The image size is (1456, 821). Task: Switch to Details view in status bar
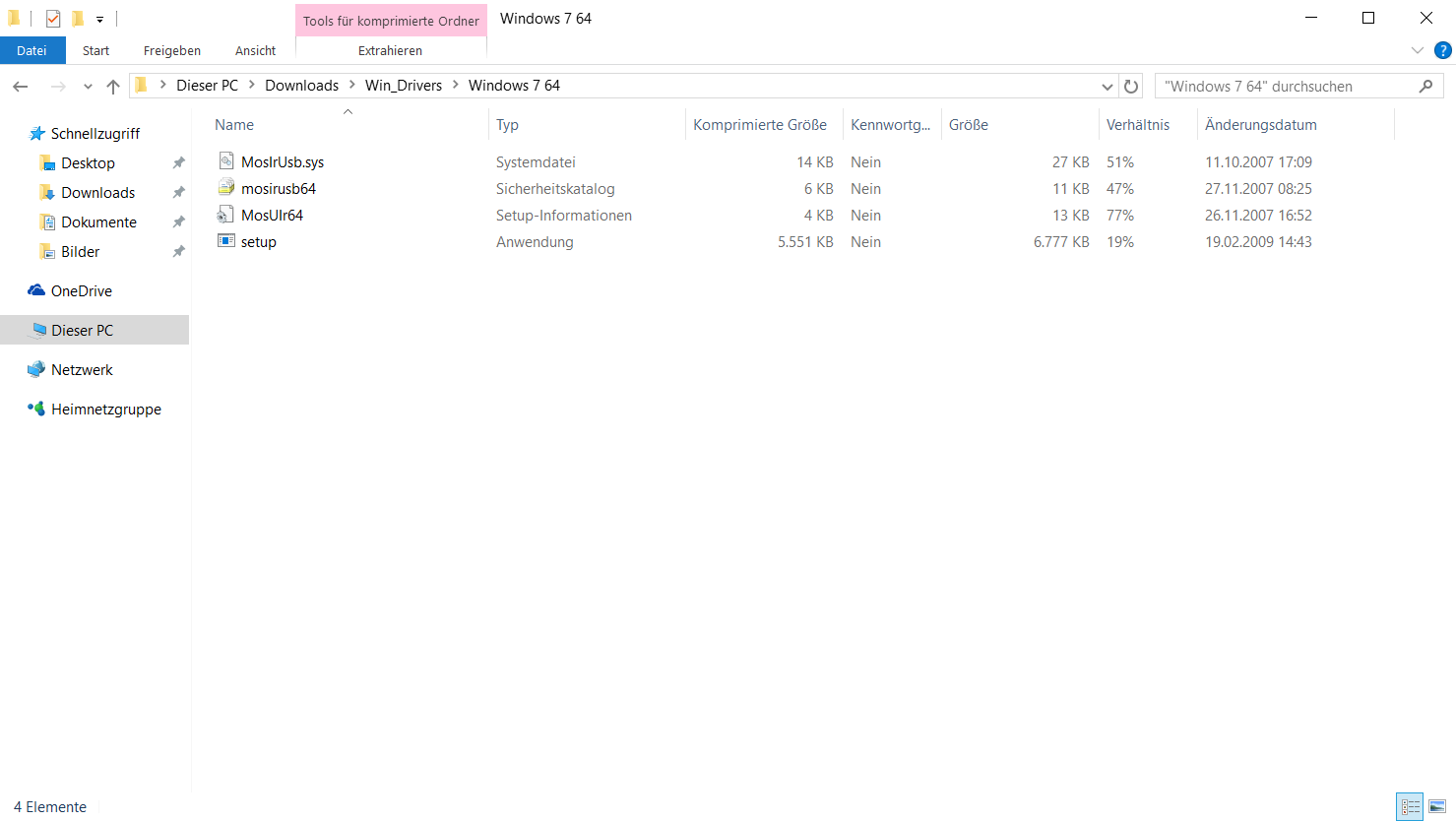point(1410,806)
